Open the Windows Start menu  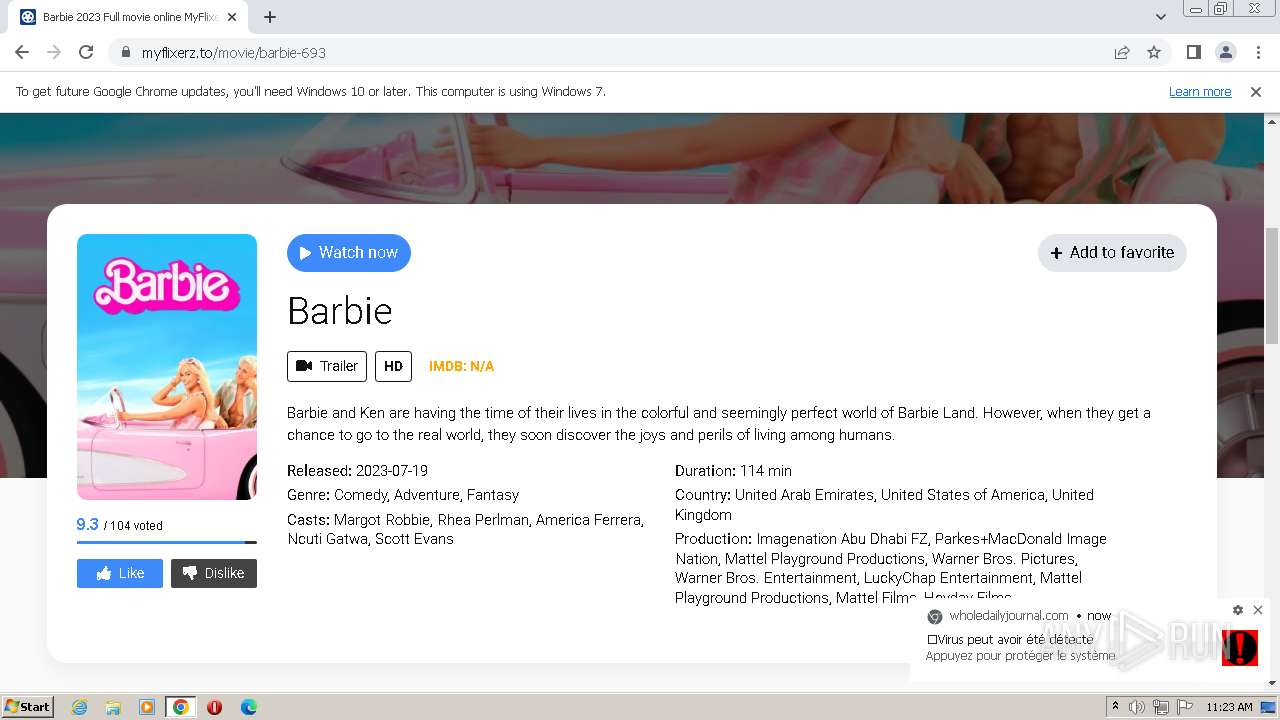pyautogui.click(x=27, y=706)
